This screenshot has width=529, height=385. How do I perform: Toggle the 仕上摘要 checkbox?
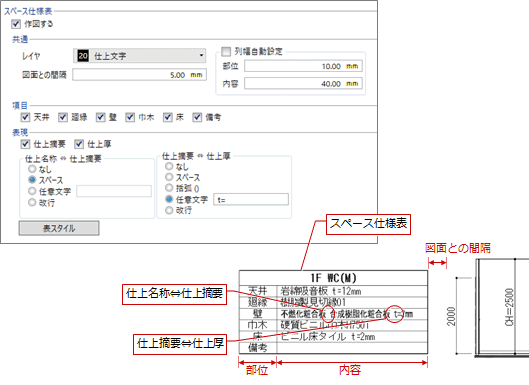(25, 144)
